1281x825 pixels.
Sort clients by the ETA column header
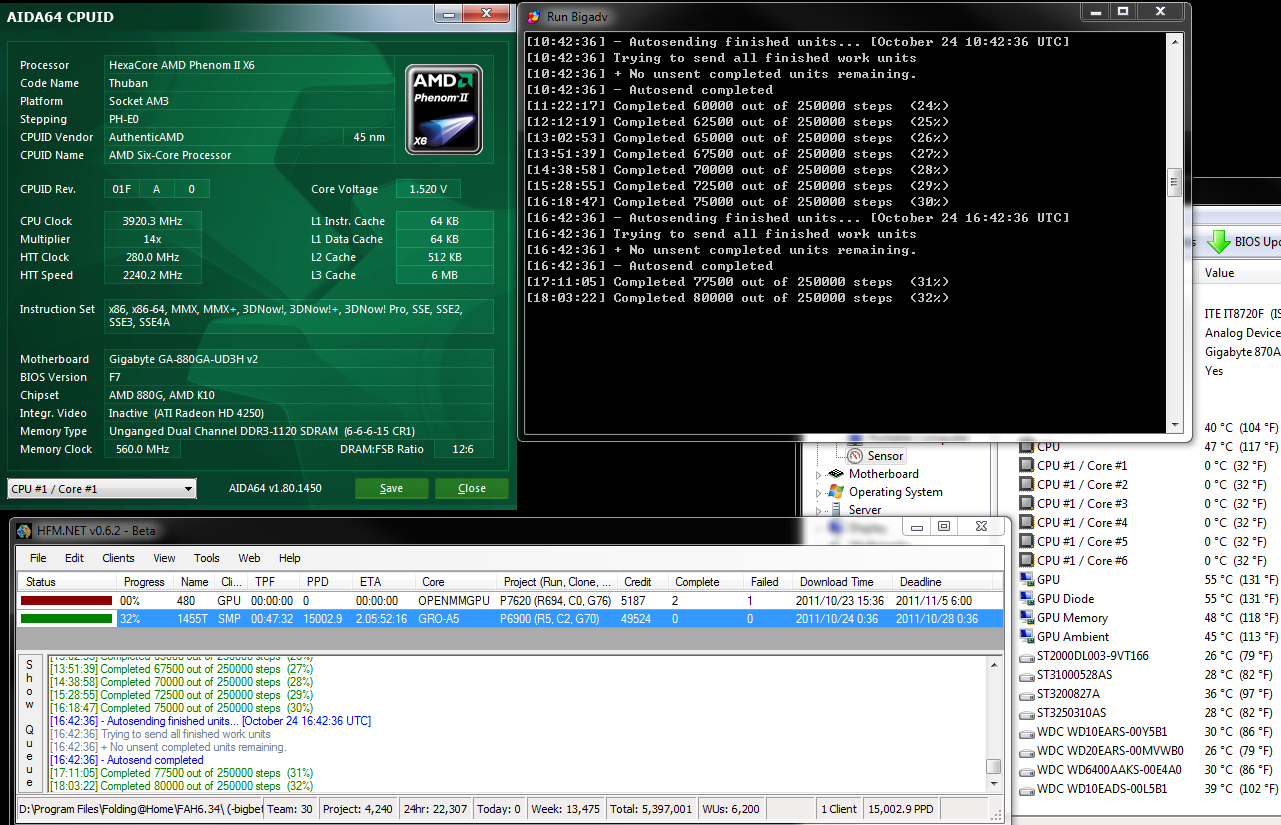click(384, 582)
